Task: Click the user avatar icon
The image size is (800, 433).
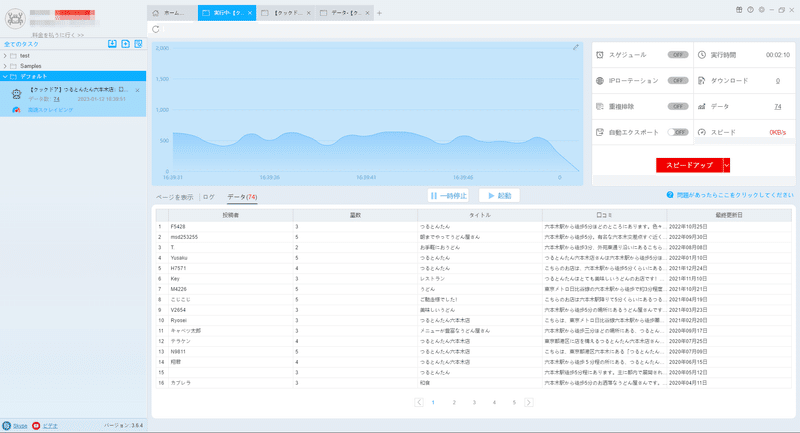Action: [15, 19]
